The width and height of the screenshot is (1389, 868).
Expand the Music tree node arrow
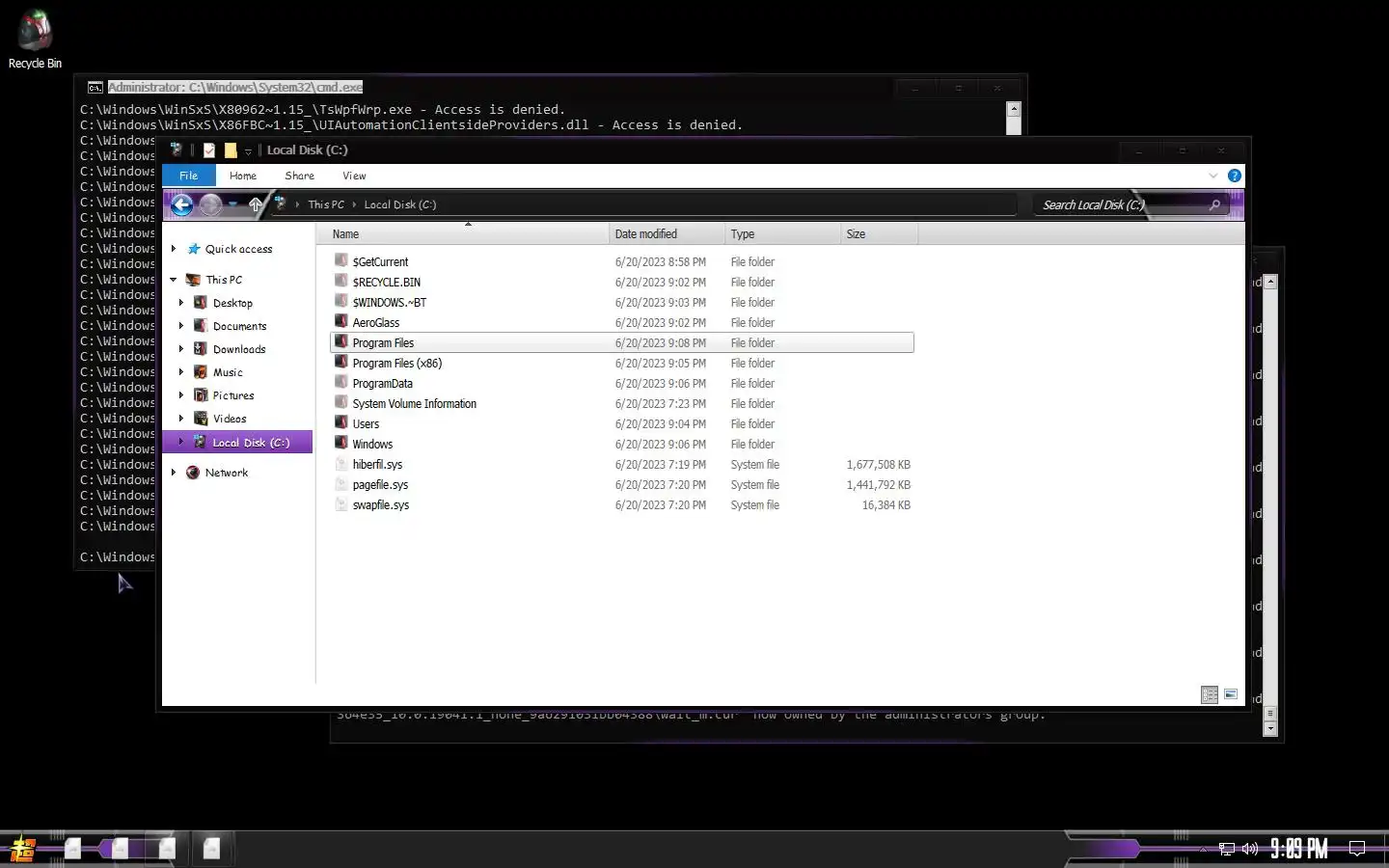pyautogui.click(x=181, y=372)
